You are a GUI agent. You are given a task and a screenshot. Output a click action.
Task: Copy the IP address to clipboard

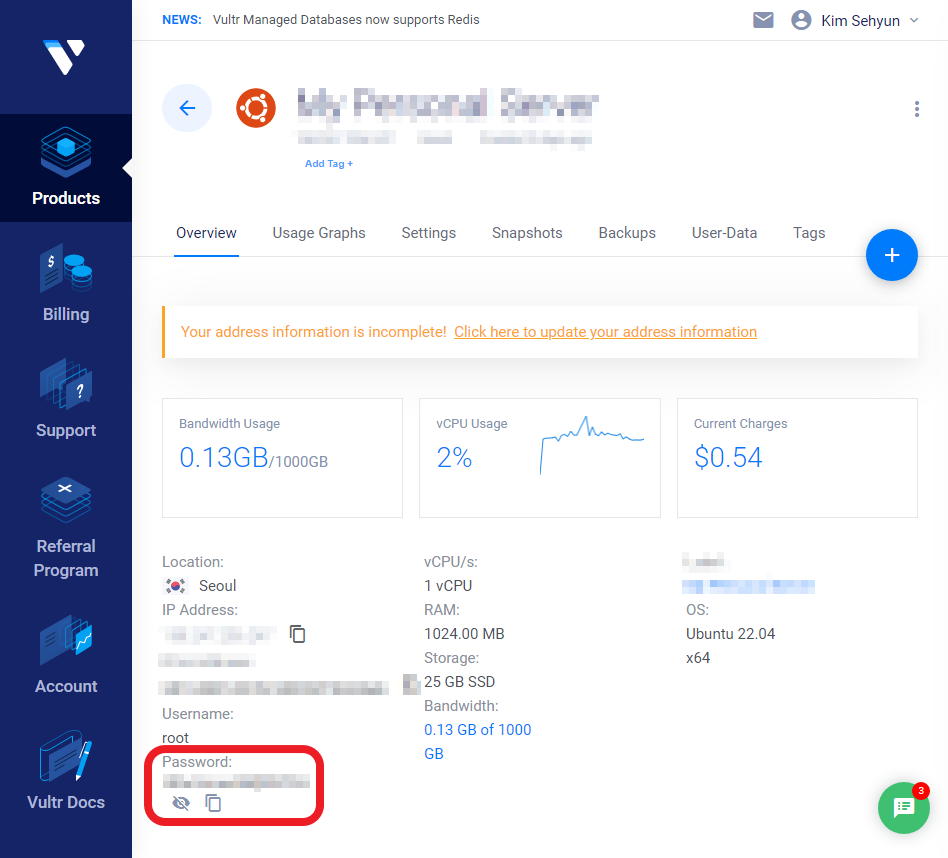coord(297,634)
